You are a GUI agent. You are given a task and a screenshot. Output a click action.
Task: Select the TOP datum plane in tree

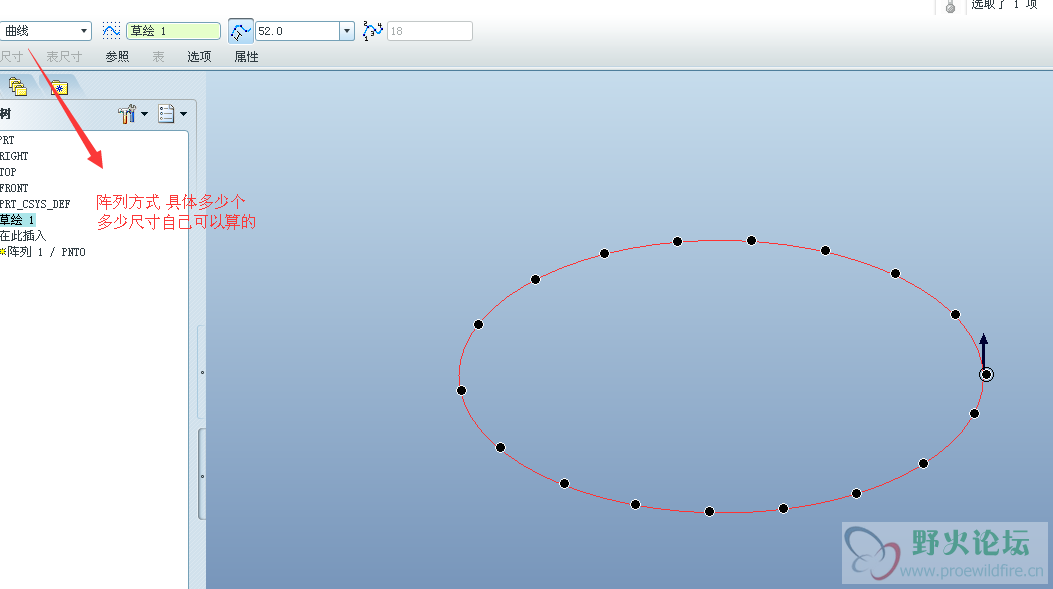[8, 172]
